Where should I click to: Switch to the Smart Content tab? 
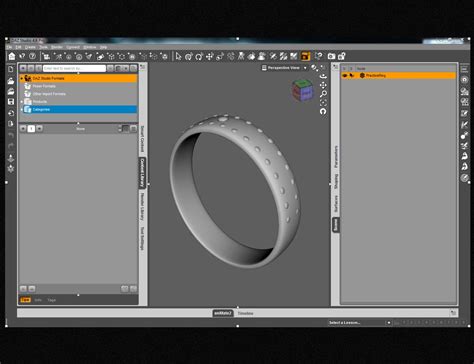tap(142, 138)
